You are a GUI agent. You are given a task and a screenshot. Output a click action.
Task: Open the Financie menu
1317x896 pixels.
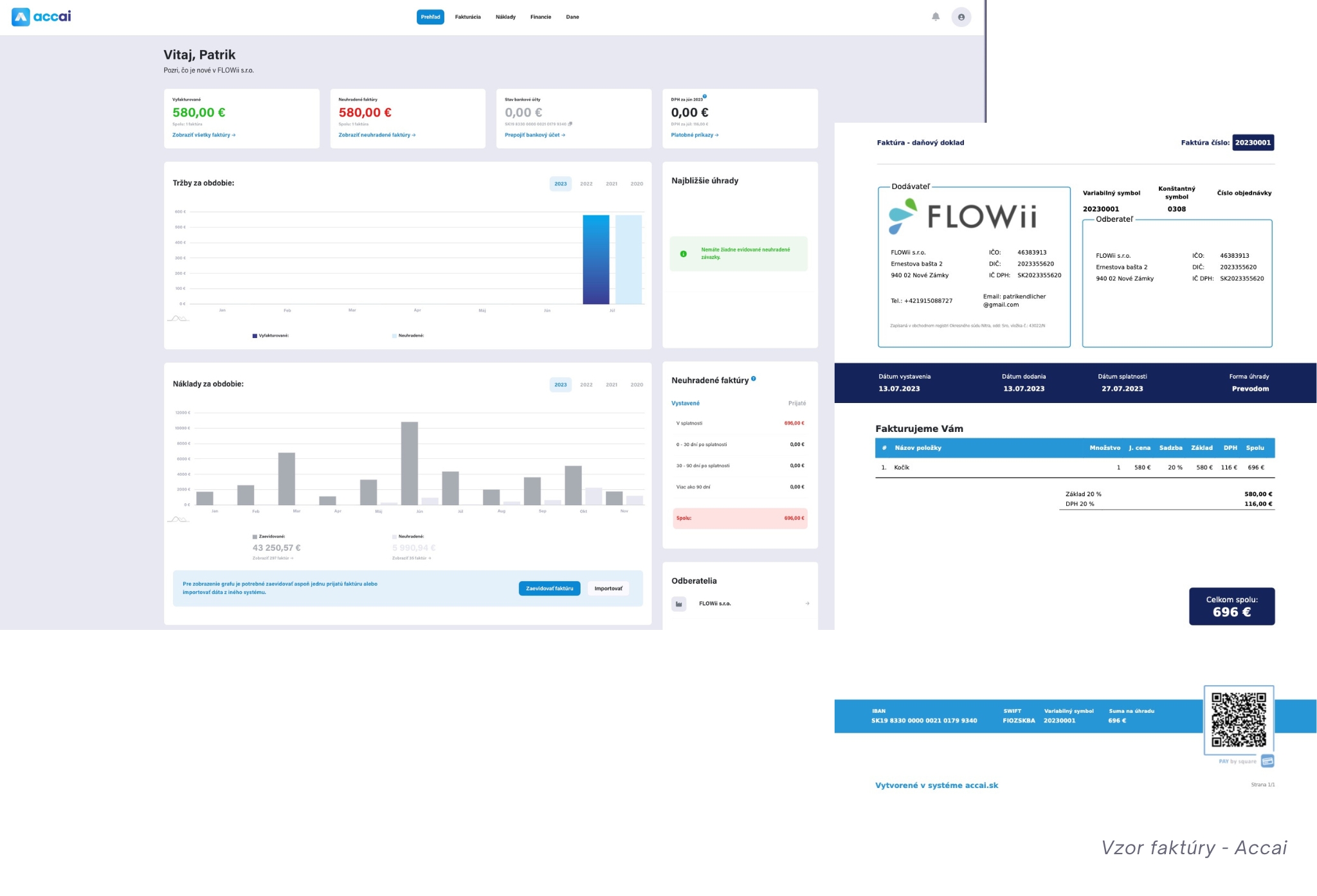541,17
